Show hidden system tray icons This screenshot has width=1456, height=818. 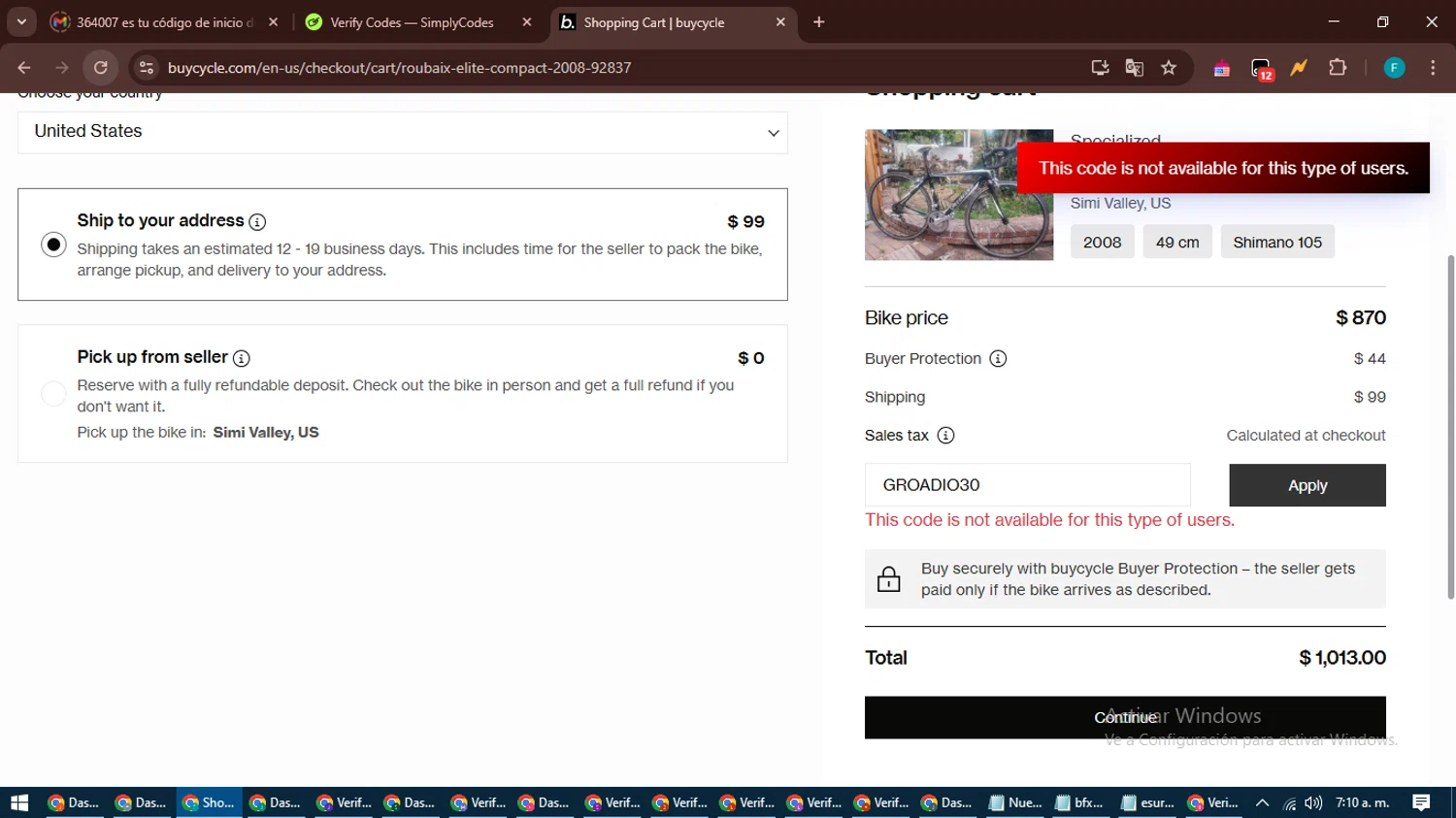click(1262, 802)
